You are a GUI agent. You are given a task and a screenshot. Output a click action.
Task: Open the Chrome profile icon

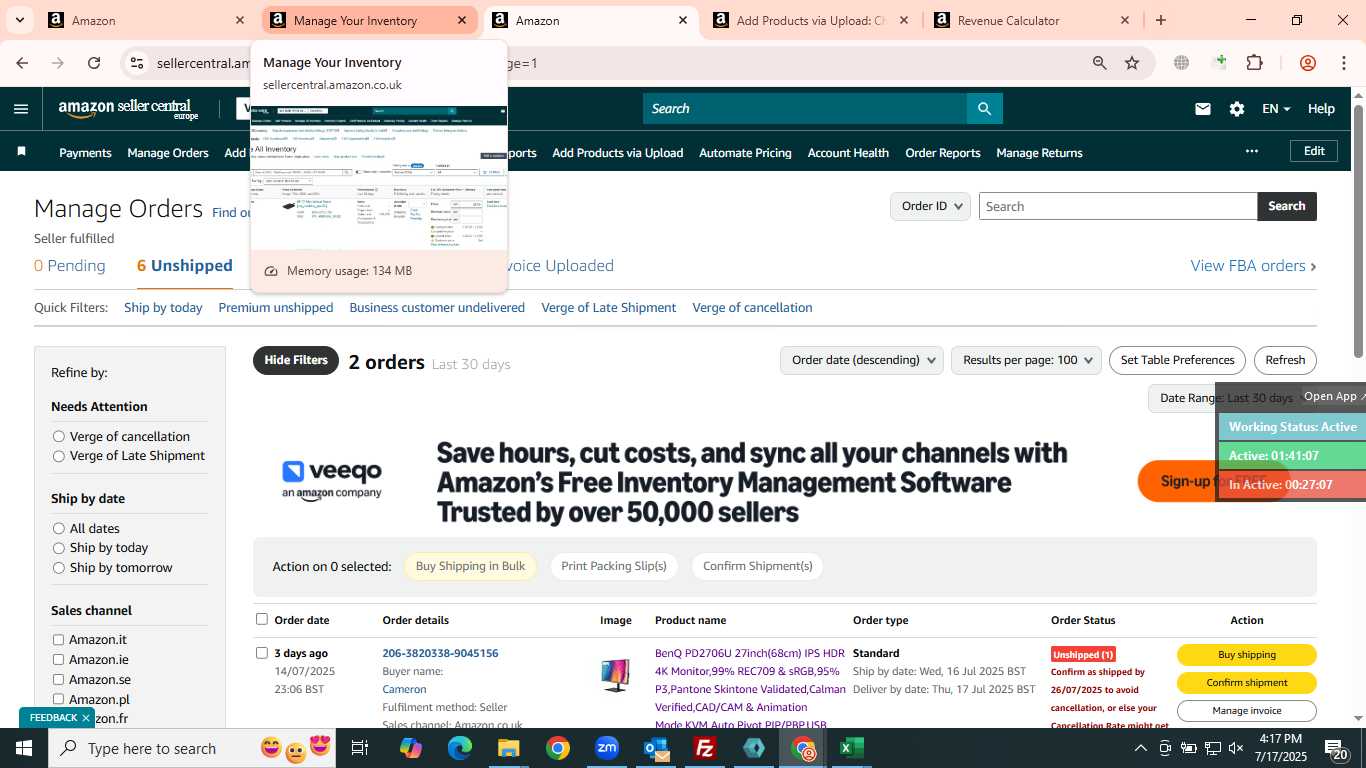1308,63
